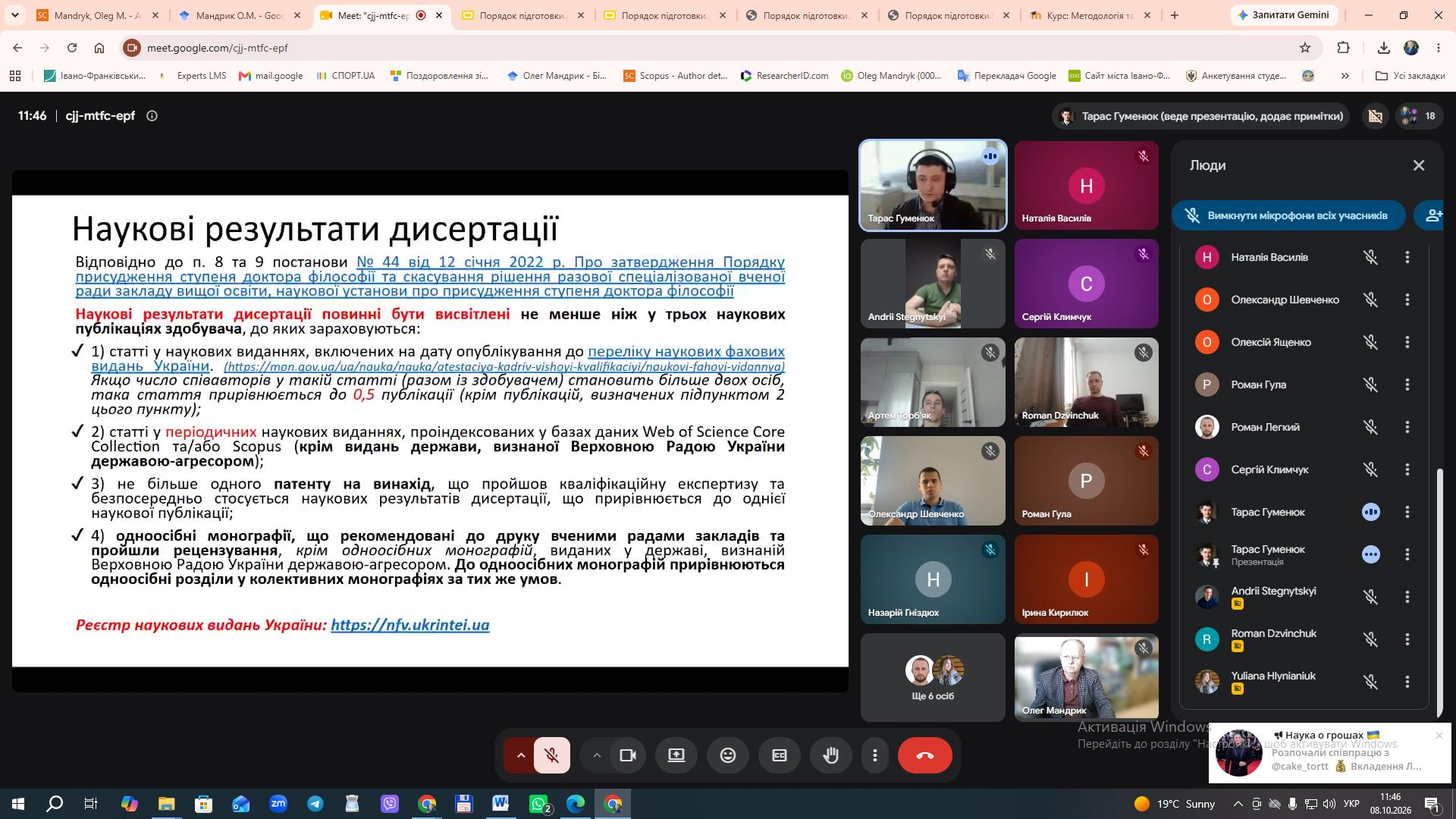Toggle the microphone button in Meet controls
The width and height of the screenshot is (1456, 819).
pyautogui.click(x=551, y=755)
